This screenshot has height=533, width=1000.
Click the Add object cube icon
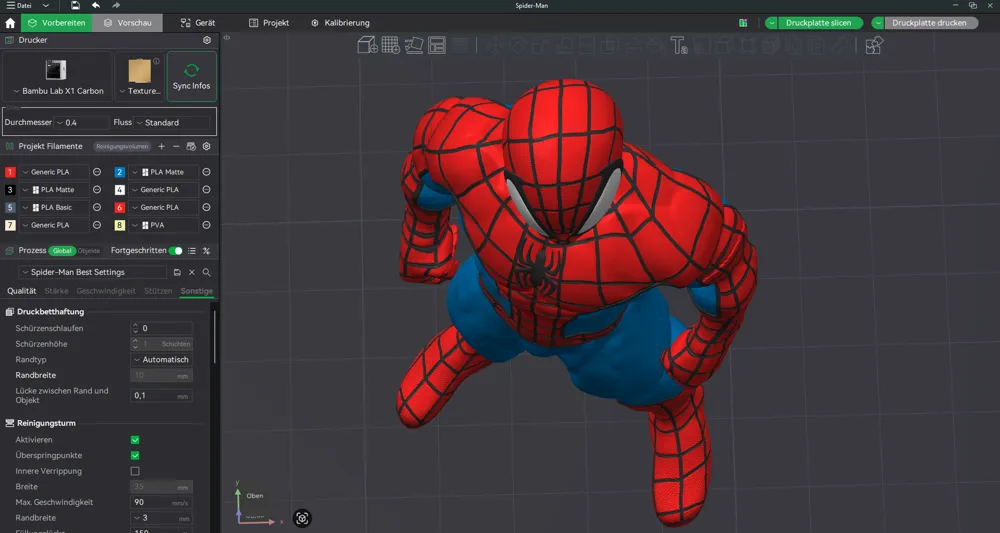tap(367, 45)
